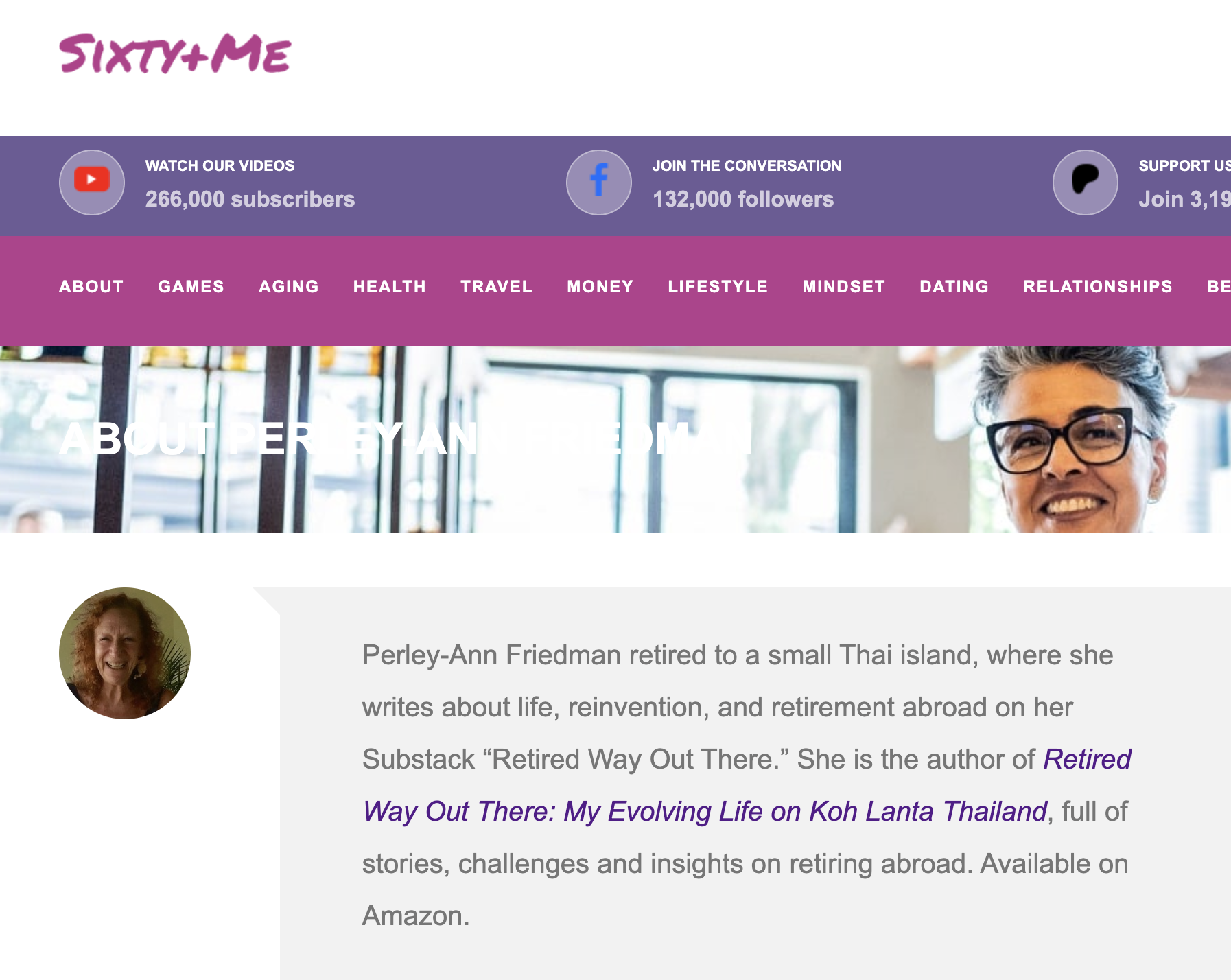Open the Money section
The image size is (1231, 980).
(x=600, y=286)
